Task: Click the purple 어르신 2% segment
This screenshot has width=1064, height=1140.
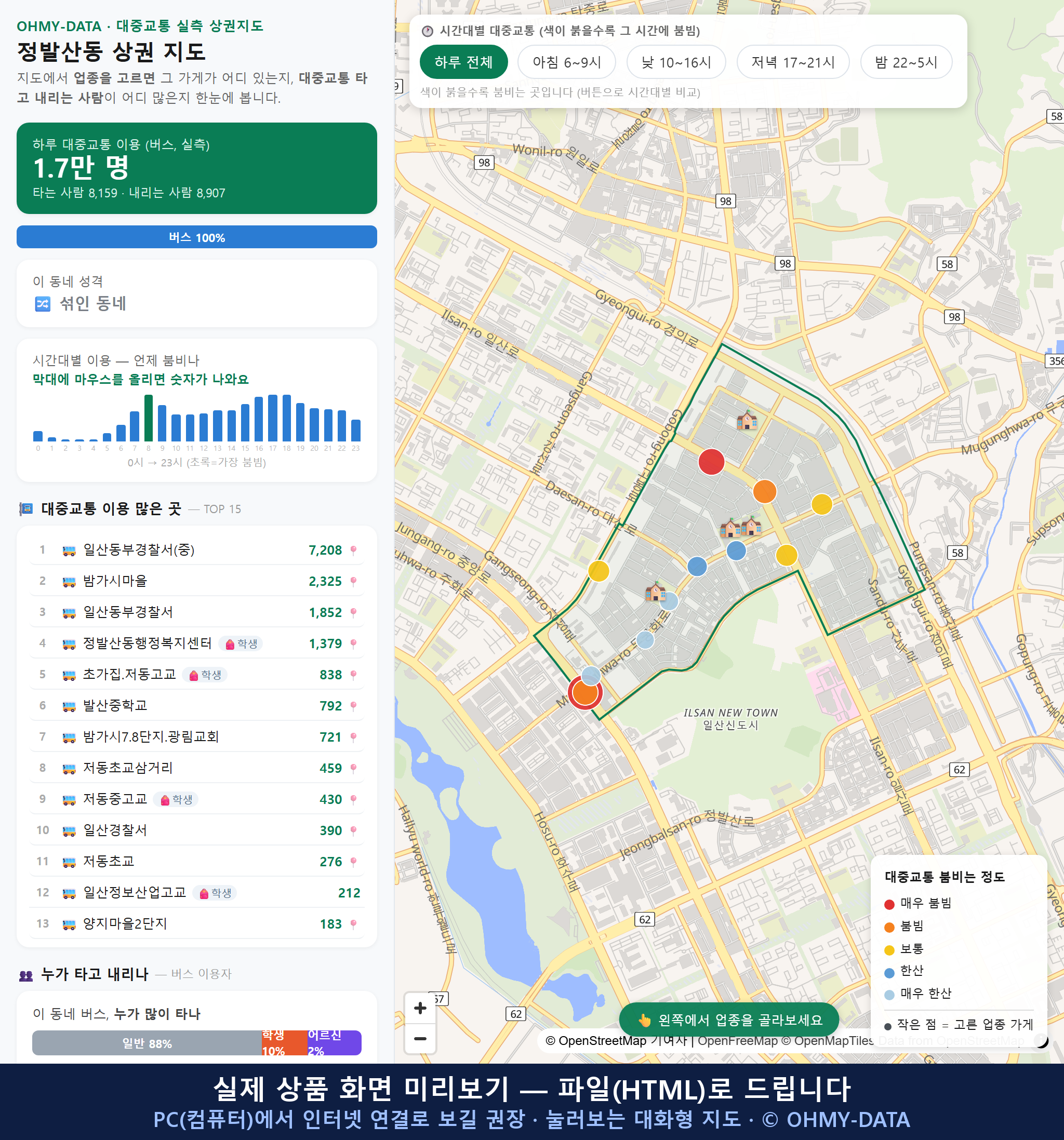Action: pos(334,1043)
